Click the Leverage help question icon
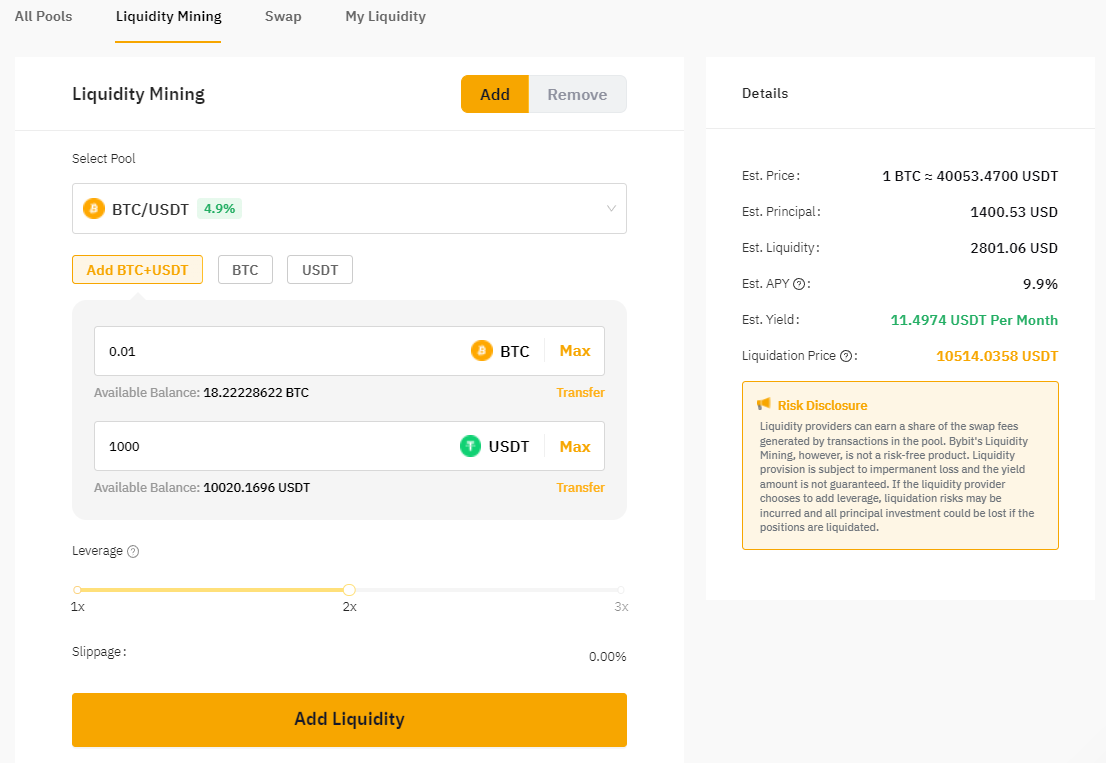The width and height of the screenshot is (1106, 763). click(x=133, y=551)
